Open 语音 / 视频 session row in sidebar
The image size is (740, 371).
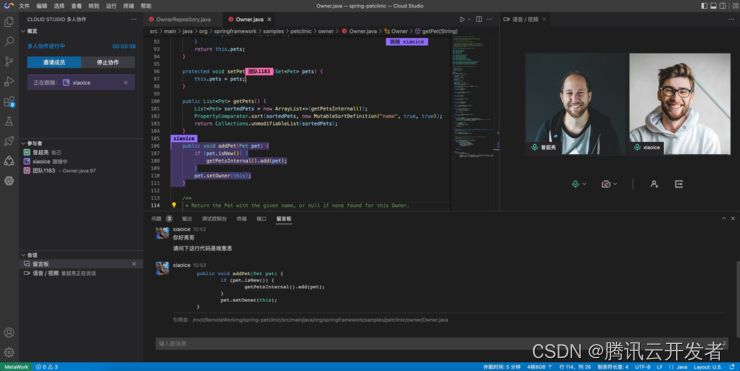80,273
